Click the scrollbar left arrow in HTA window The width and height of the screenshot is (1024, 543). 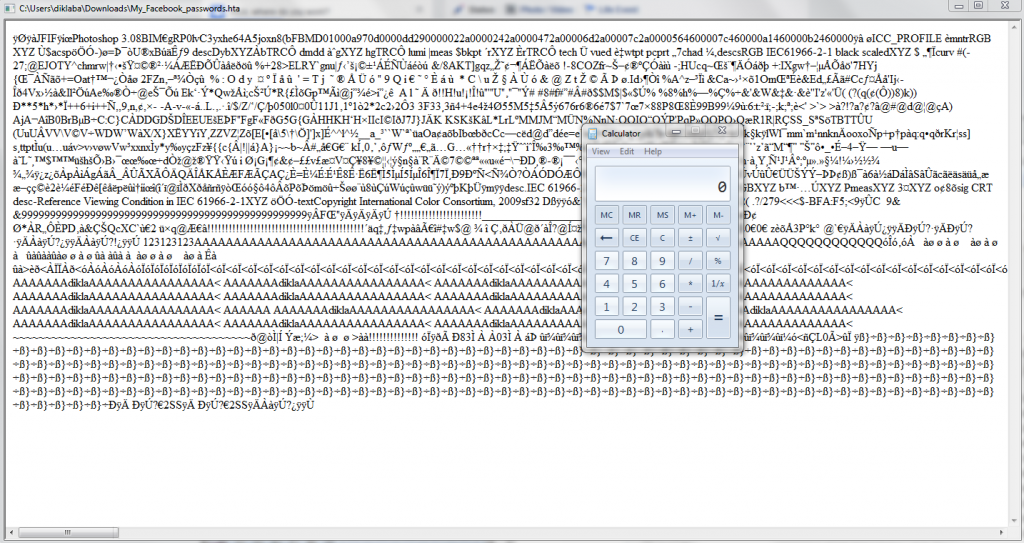tap(11, 533)
